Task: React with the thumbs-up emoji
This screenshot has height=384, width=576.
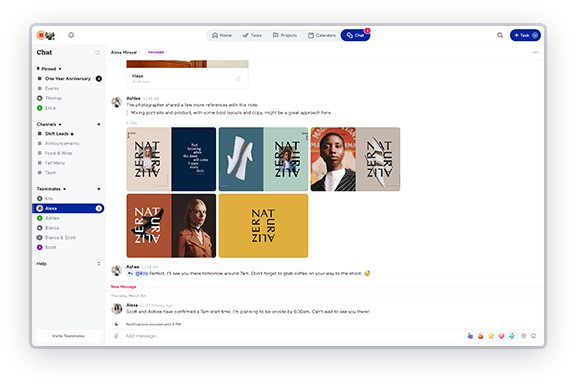Action: click(x=470, y=336)
